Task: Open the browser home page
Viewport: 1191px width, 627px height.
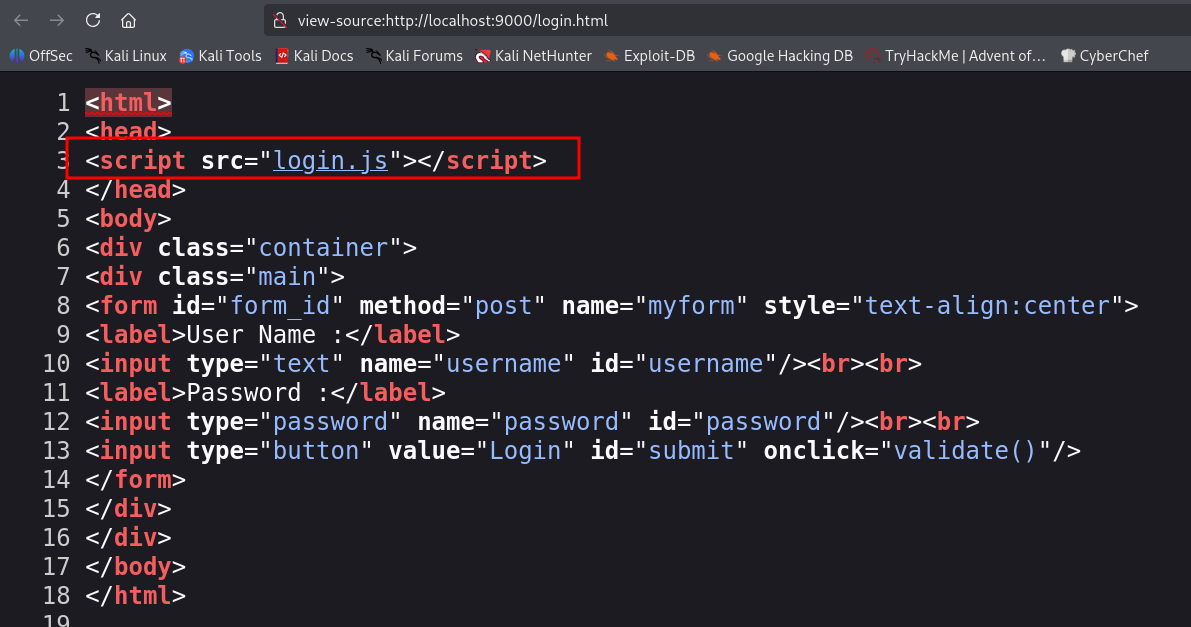Action: click(x=127, y=20)
